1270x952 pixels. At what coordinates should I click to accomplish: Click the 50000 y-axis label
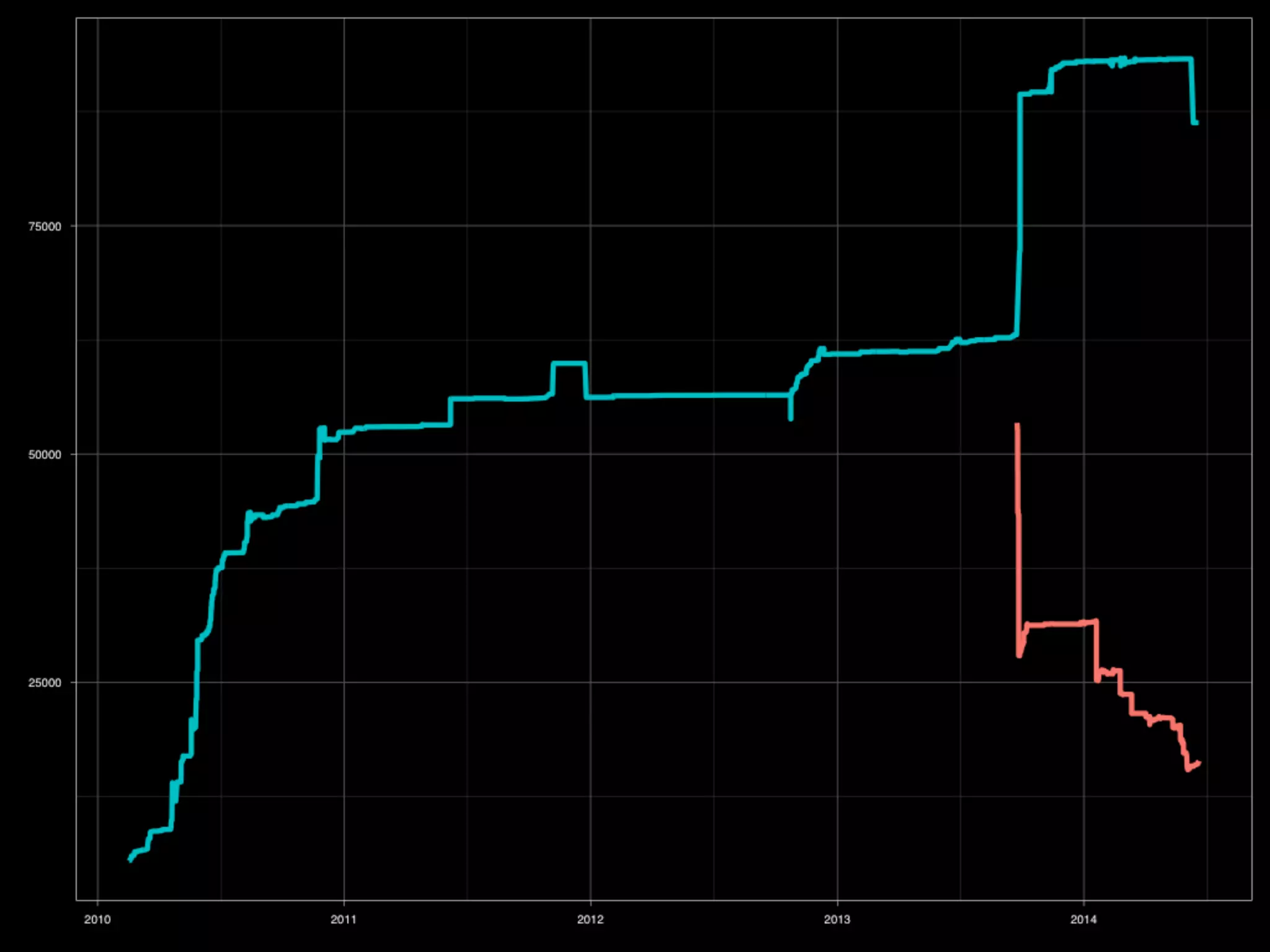(x=45, y=455)
